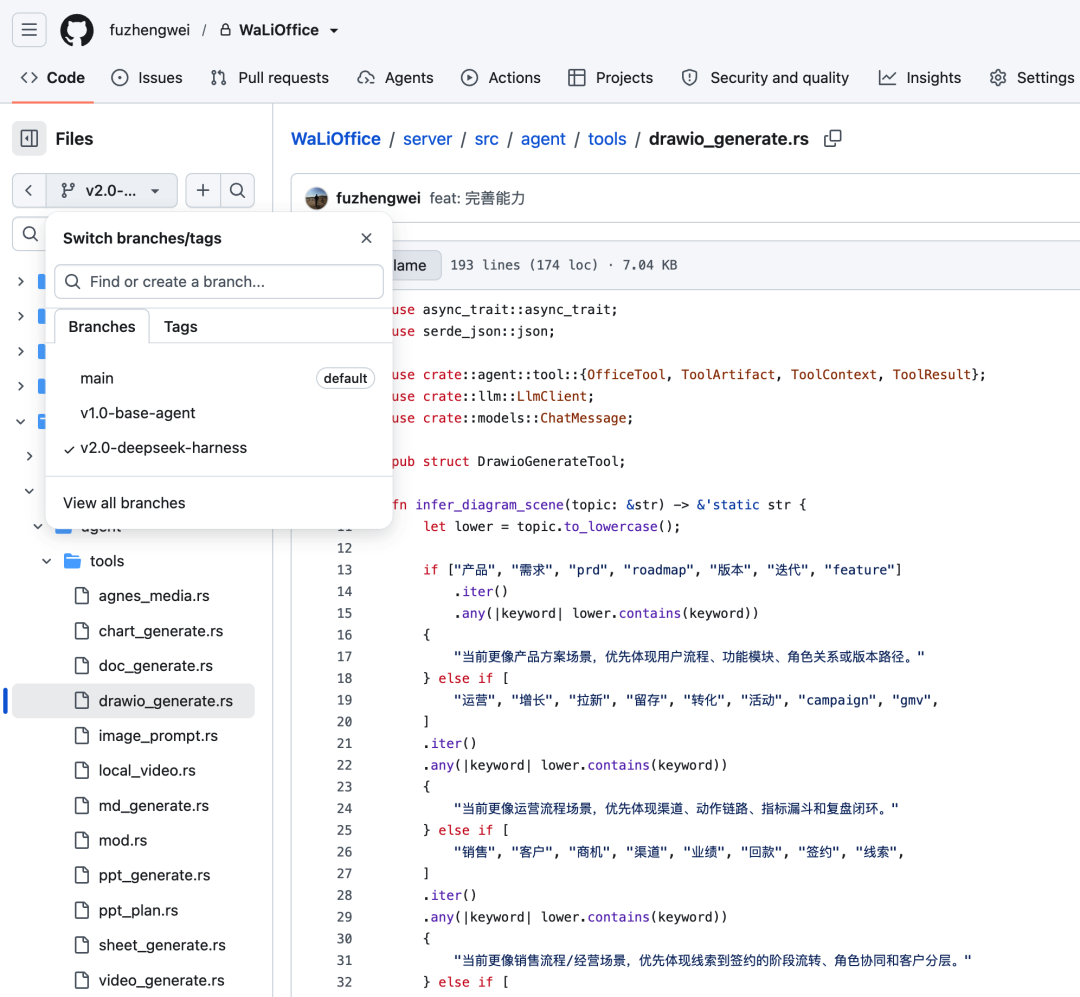
Task: Open doc_generate.rs file
Action: tap(156, 666)
